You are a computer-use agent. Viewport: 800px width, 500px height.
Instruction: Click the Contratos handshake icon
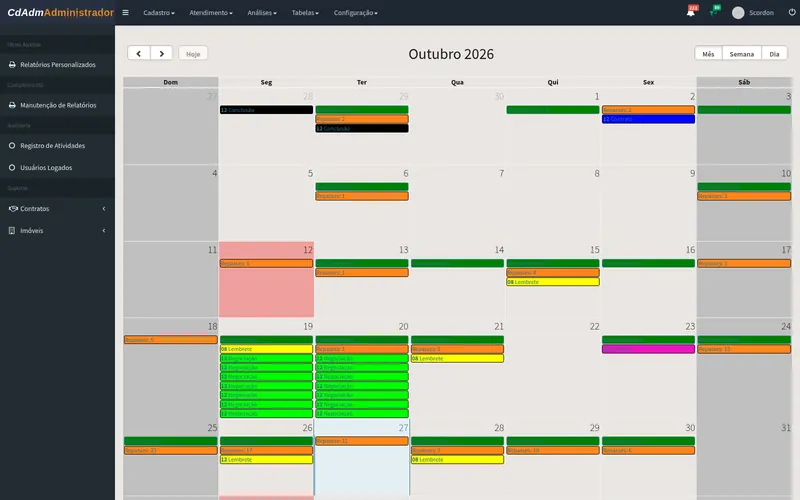(13, 209)
